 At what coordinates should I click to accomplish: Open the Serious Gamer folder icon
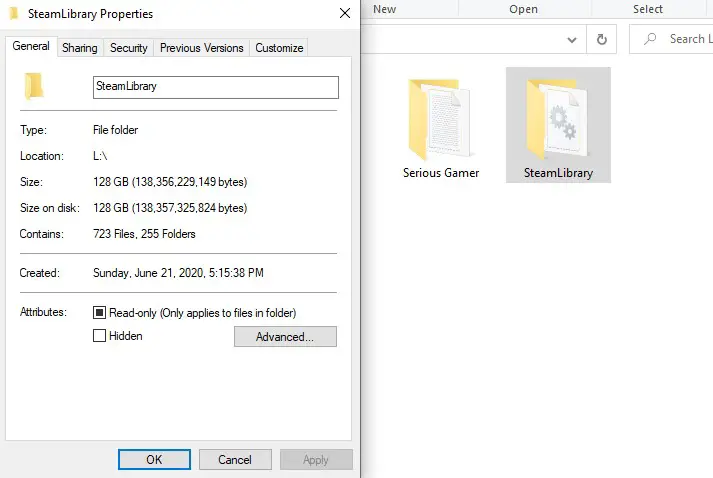440,119
